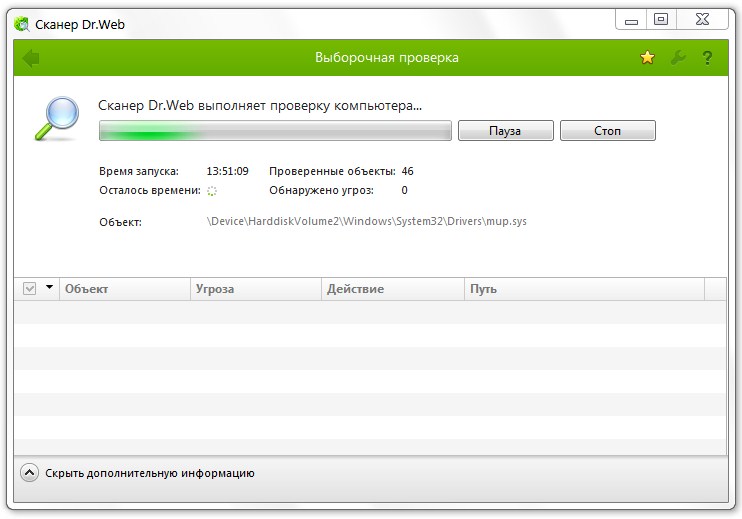Click the Dr.Web title bar app icon
742x519 pixels.
(x=21, y=24)
